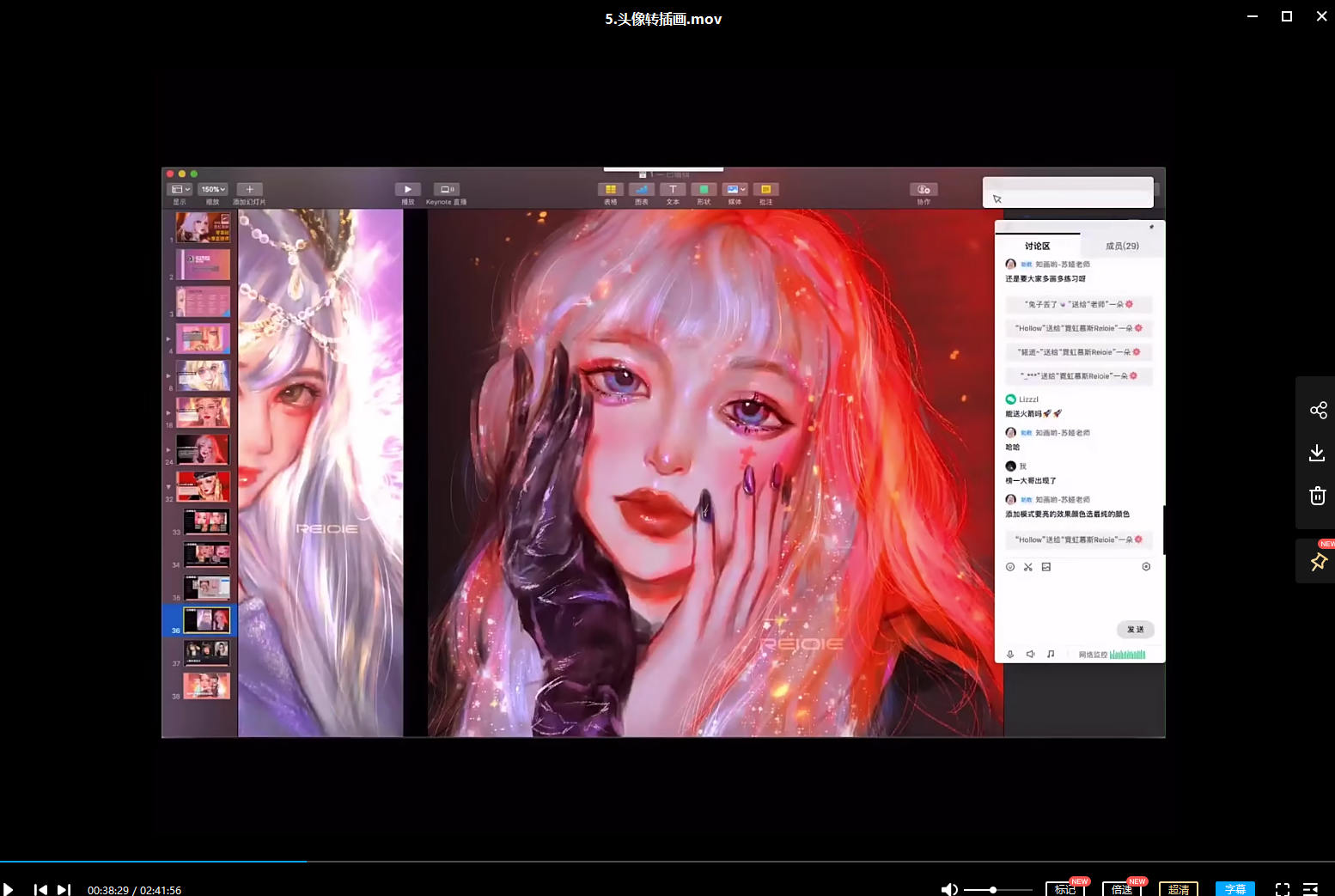Expand the 150% zoom dropdown in Keynote

point(213,189)
